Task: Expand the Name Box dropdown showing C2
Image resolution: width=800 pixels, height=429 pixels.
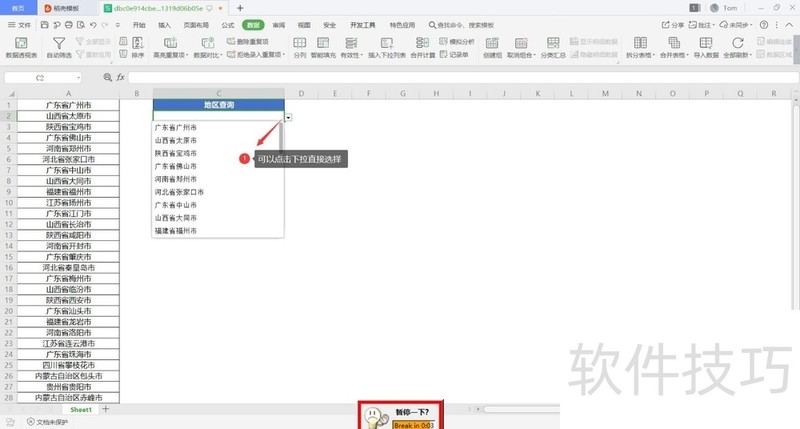Action: click(x=78, y=77)
